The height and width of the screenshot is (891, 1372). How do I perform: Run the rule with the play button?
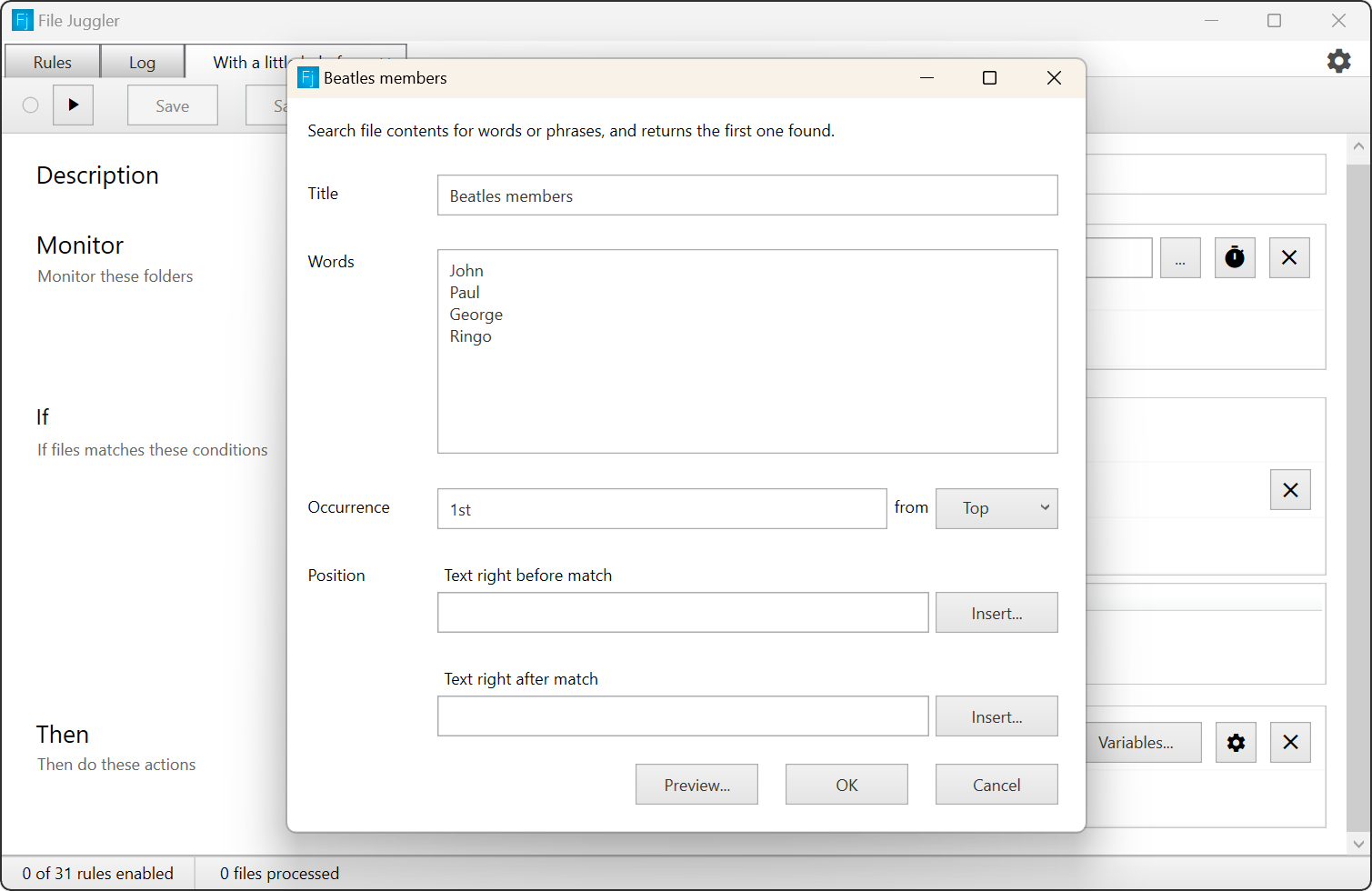[74, 105]
